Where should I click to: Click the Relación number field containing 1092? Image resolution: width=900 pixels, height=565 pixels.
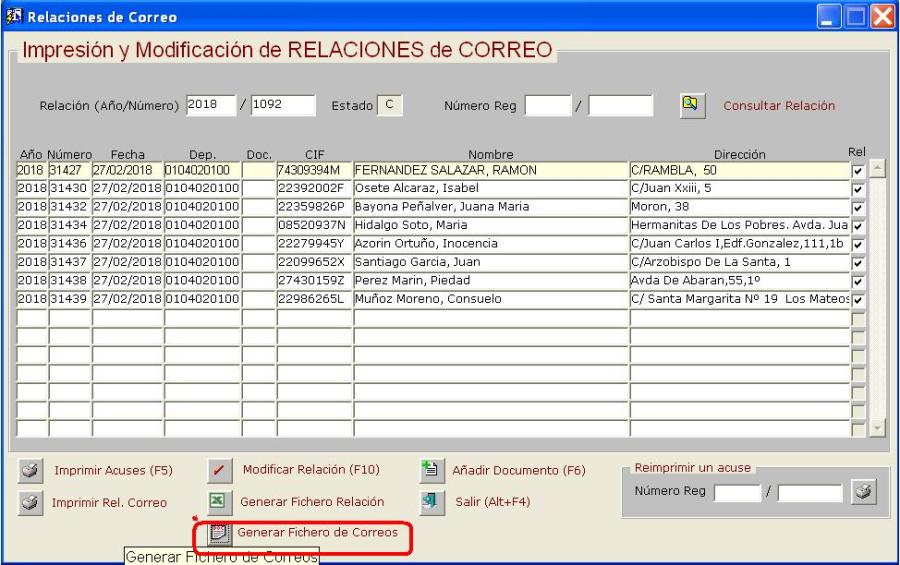282,104
